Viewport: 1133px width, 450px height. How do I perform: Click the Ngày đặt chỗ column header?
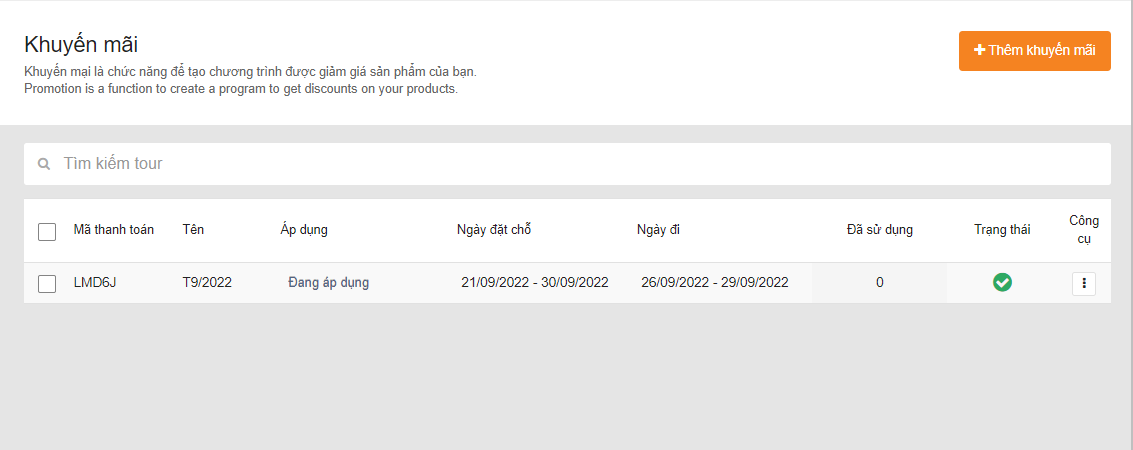[494, 230]
